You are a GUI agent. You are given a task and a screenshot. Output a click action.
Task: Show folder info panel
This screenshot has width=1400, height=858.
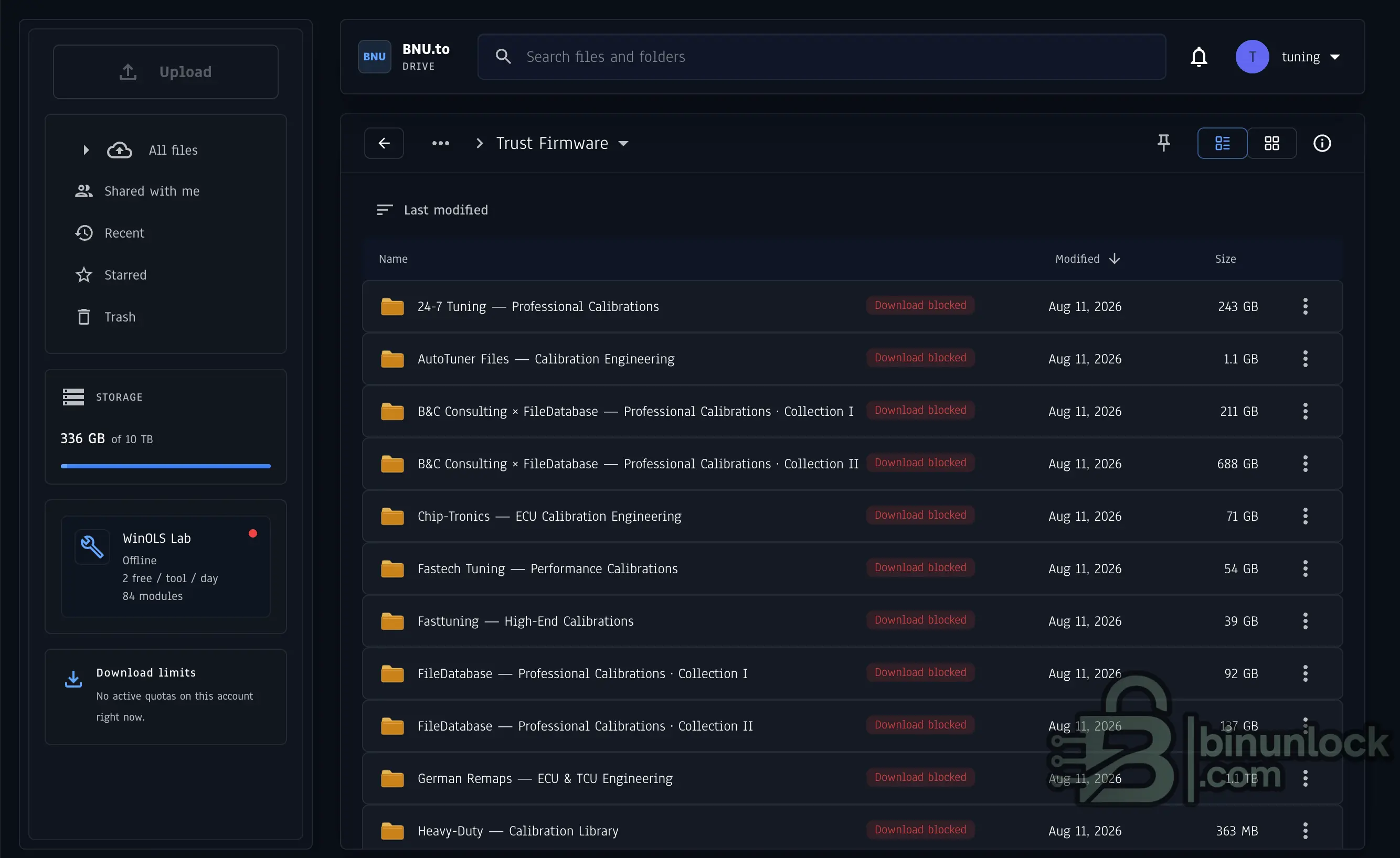(x=1322, y=143)
